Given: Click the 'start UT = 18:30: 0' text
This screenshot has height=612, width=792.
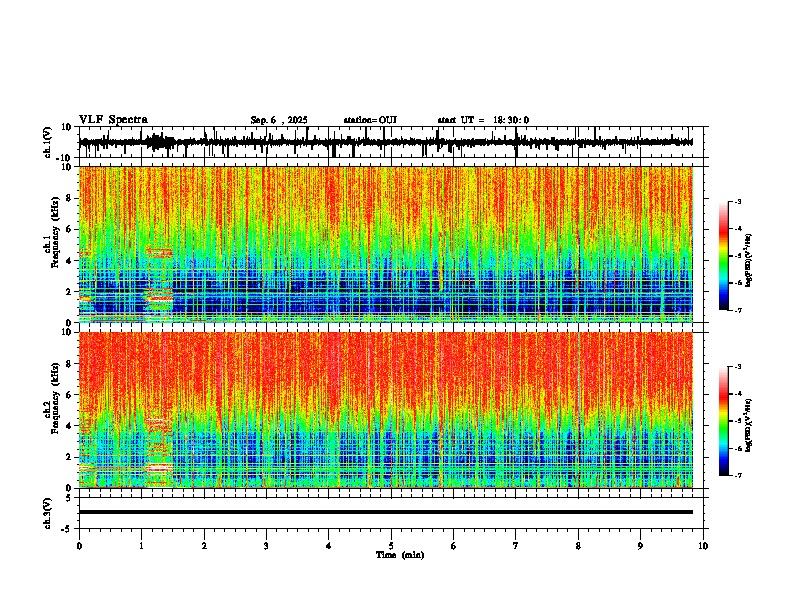Looking at the screenshot, I should coord(483,120).
